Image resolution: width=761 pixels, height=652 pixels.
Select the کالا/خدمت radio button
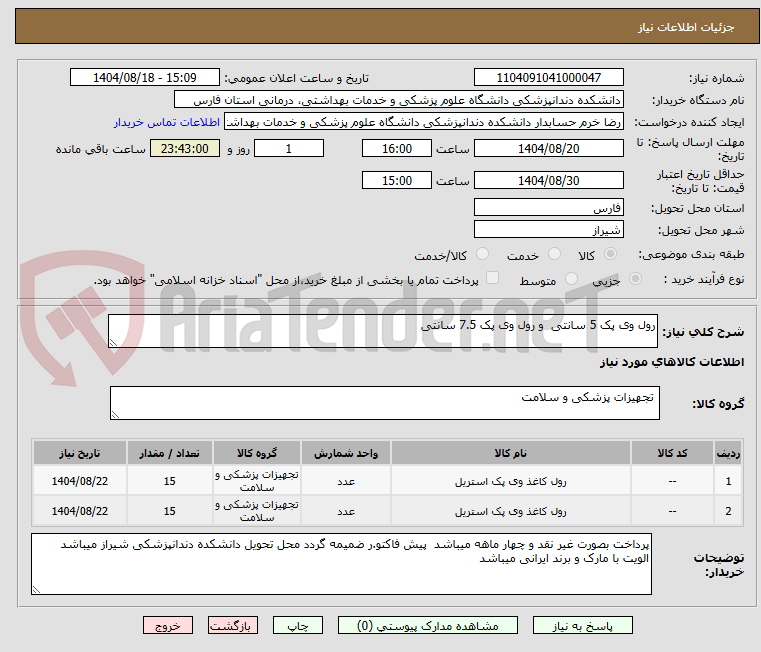(482, 254)
